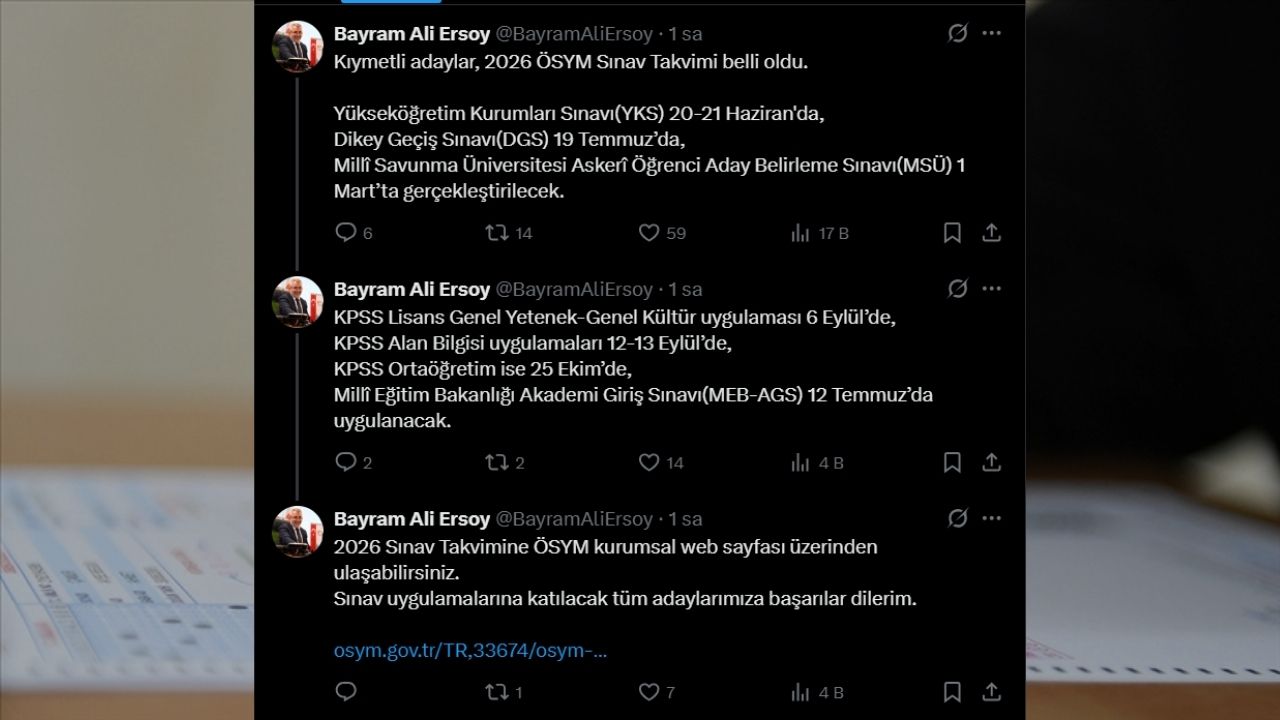The height and width of the screenshot is (720, 1280).
Task: Click the '1 sa' timestamp on the first tweet
Action: pos(689,32)
